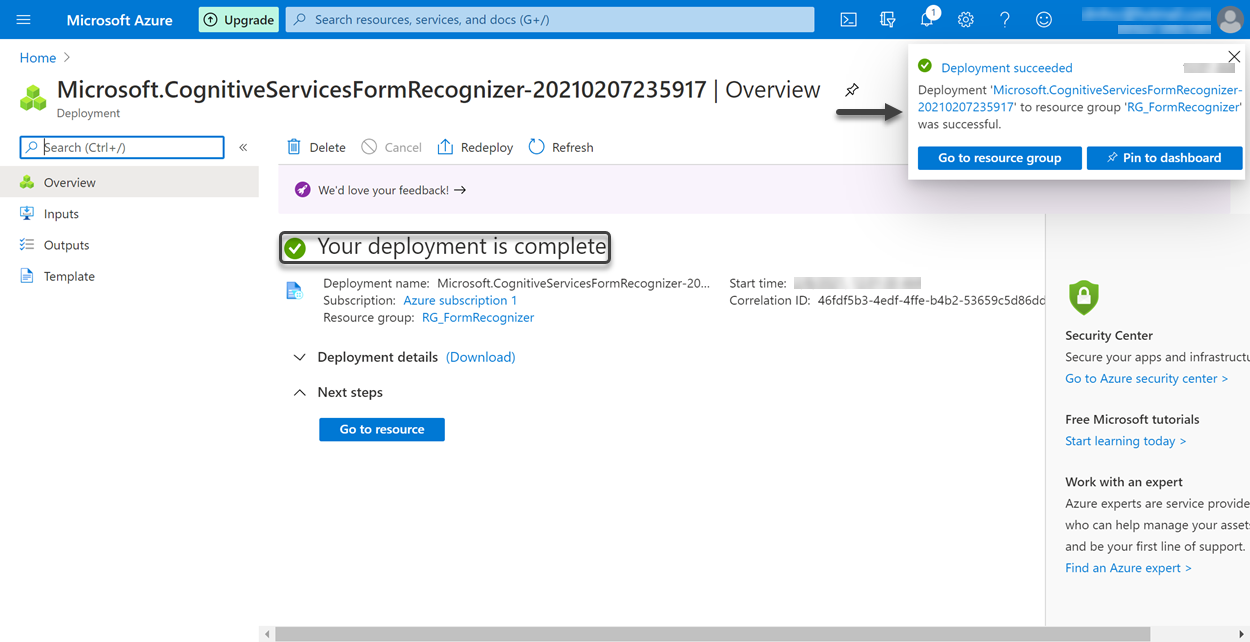
Task: Click the Cancel toolbar button
Action: (391, 147)
